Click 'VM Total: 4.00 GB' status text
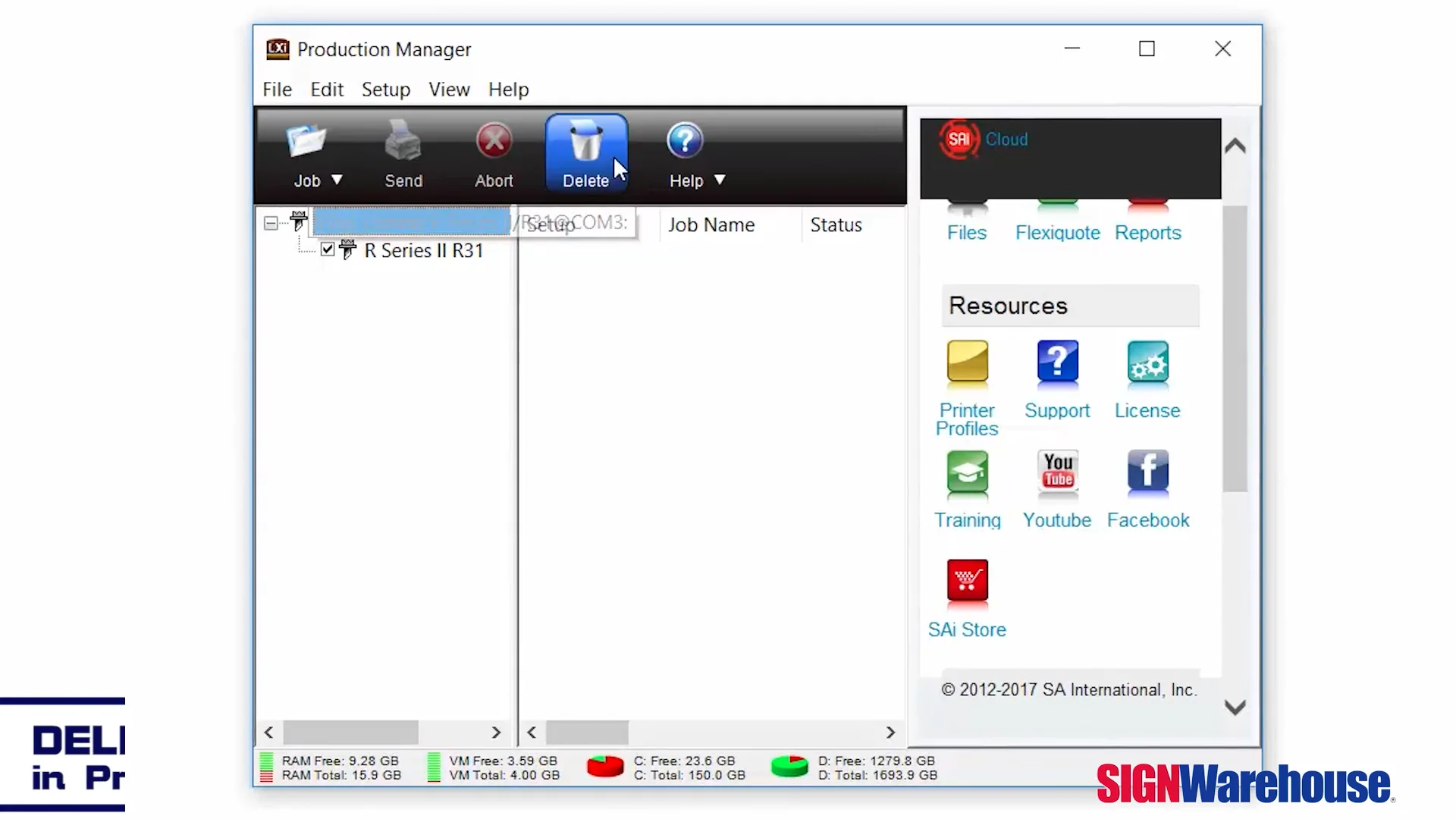 (504, 775)
